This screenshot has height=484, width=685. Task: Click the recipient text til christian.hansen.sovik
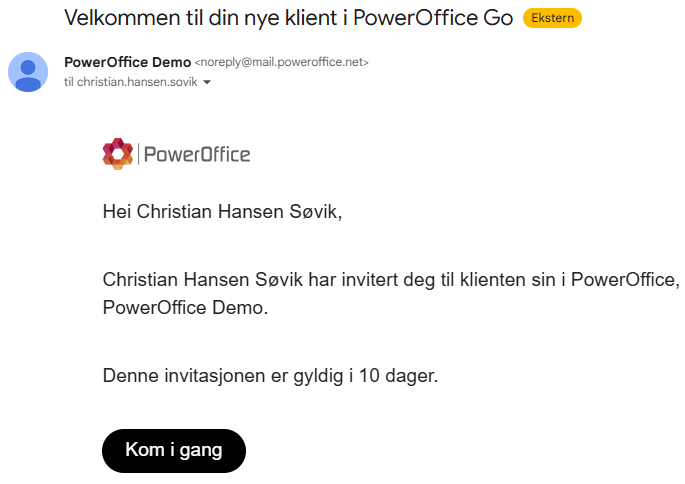(x=131, y=82)
